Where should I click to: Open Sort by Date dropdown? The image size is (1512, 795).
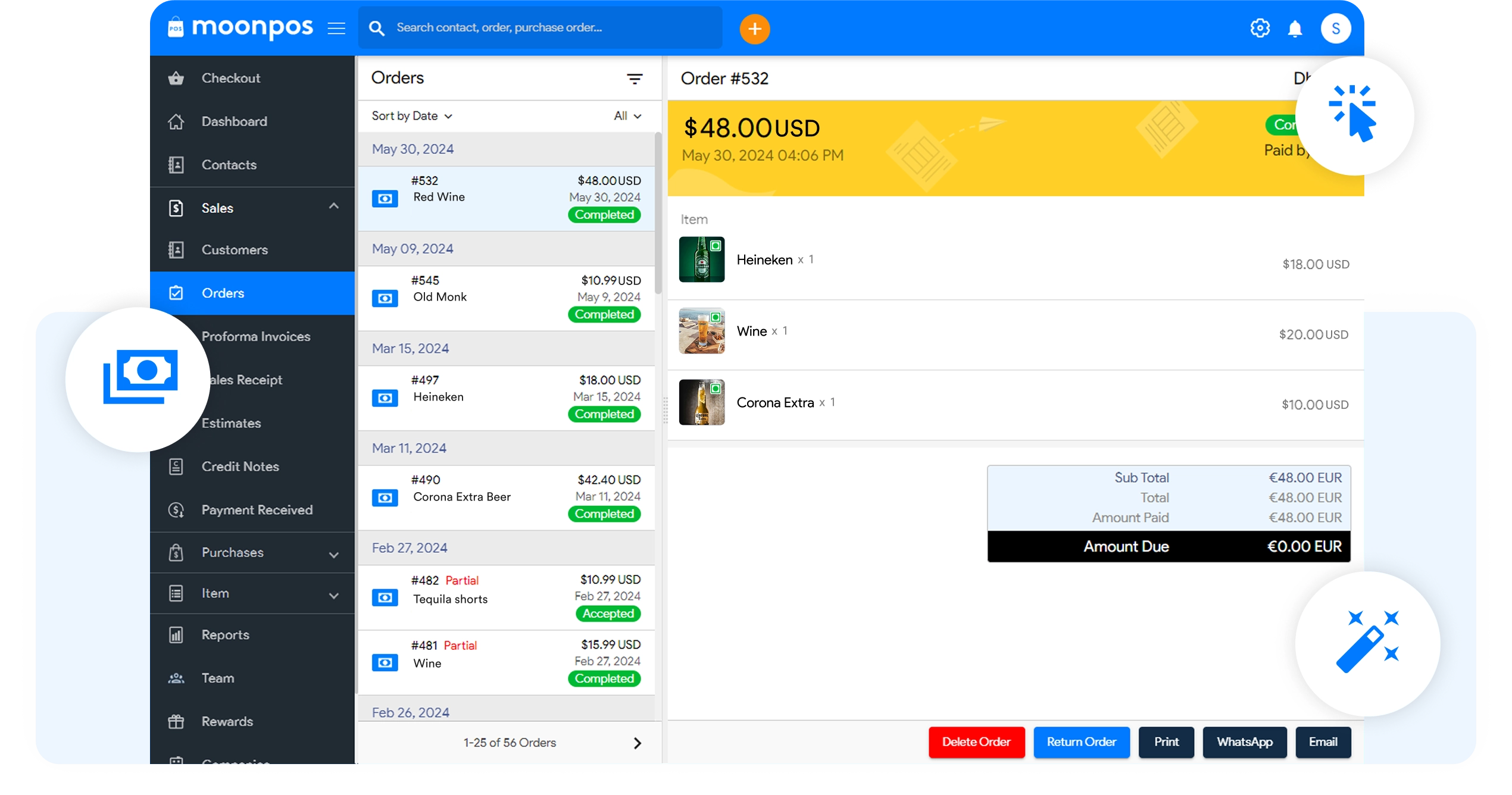pos(412,116)
